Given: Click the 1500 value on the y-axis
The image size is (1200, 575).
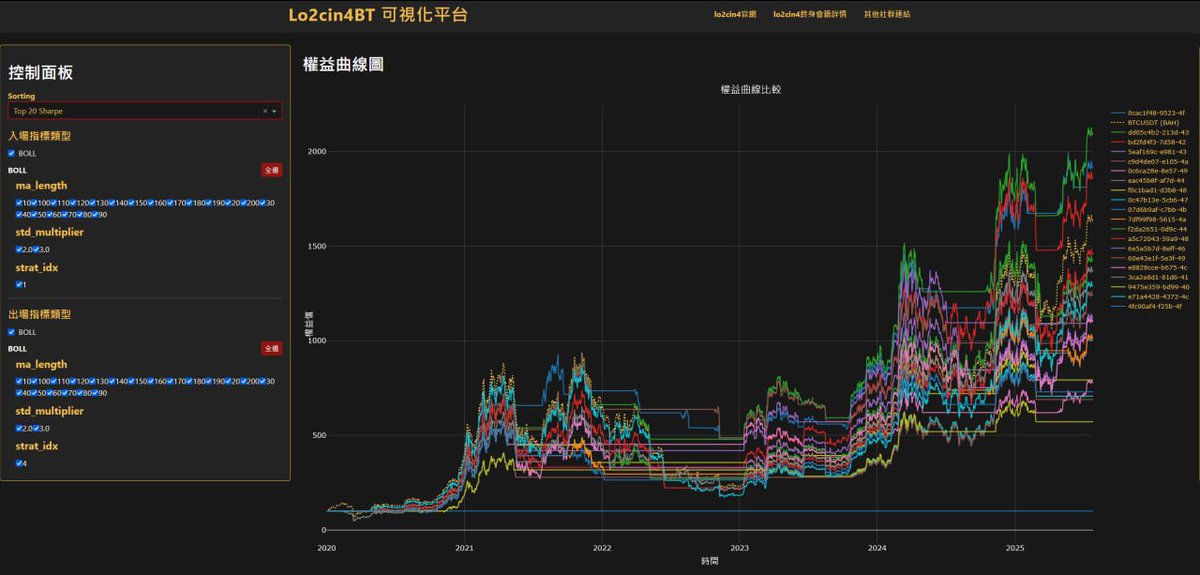Looking at the screenshot, I should [x=317, y=246].
